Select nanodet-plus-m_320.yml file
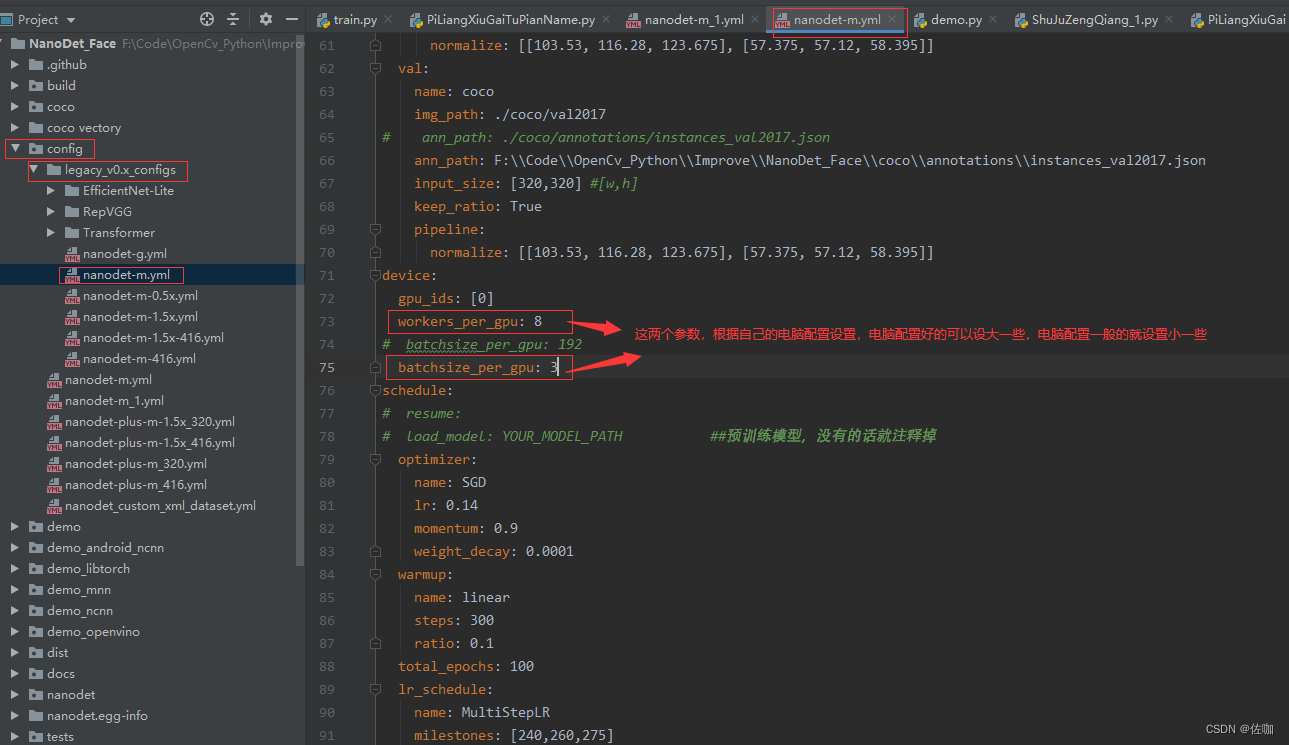 coord(136,464)
